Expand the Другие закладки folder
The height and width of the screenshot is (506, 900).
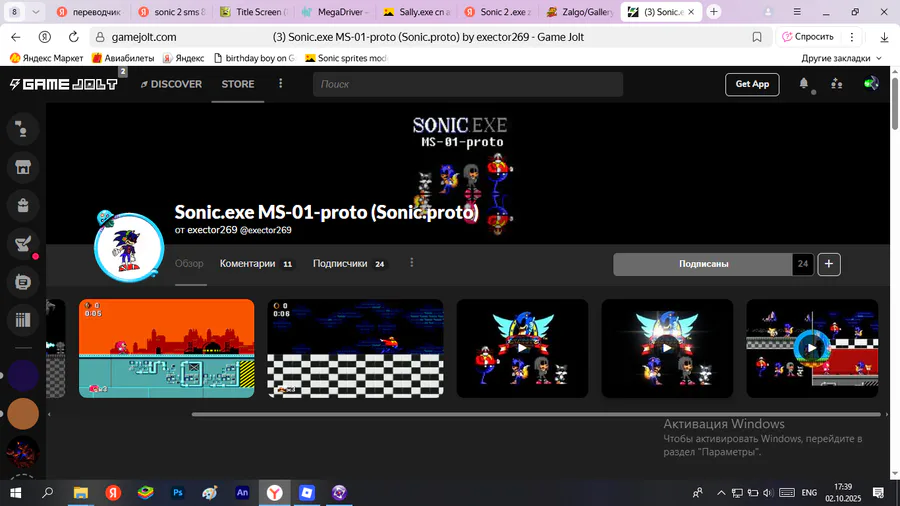tap(841, 58)
